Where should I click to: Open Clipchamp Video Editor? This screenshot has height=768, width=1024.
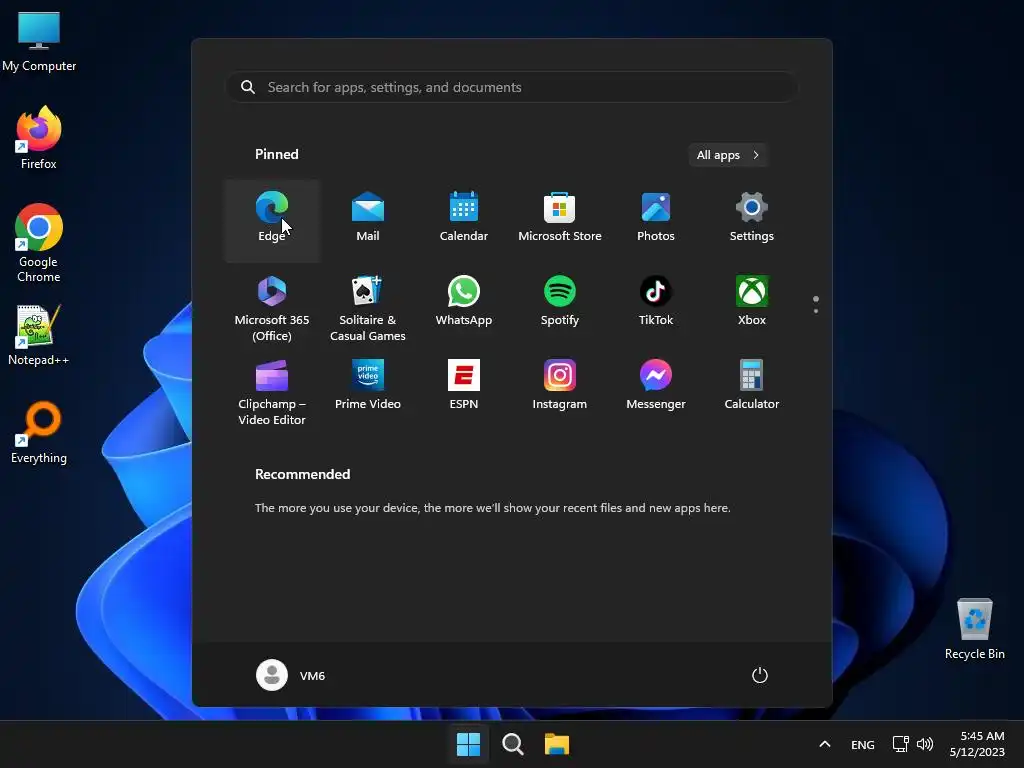coord(272,392)
